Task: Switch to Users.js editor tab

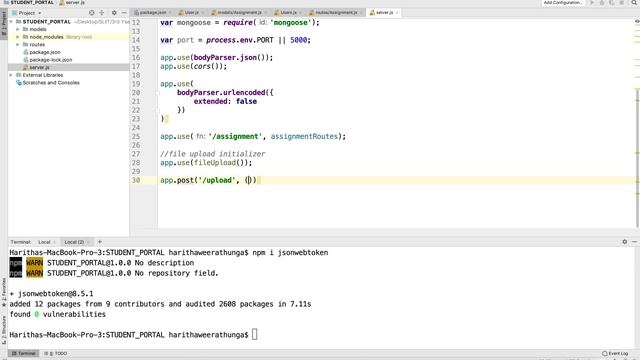Action: pos(288,13)
